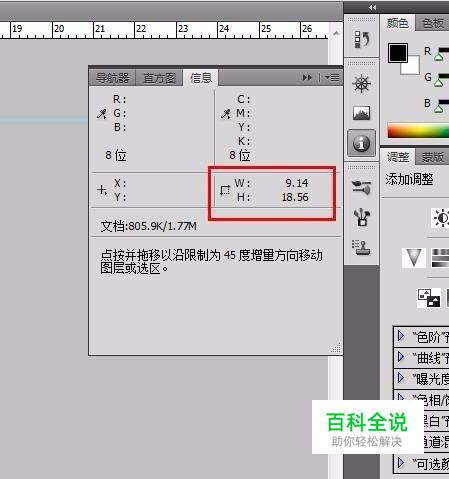Image resolution: width=449 pixels, height=479 pixels.
Task: Click the XY crosshair coordinate icon
Action: tap(102, 190)
